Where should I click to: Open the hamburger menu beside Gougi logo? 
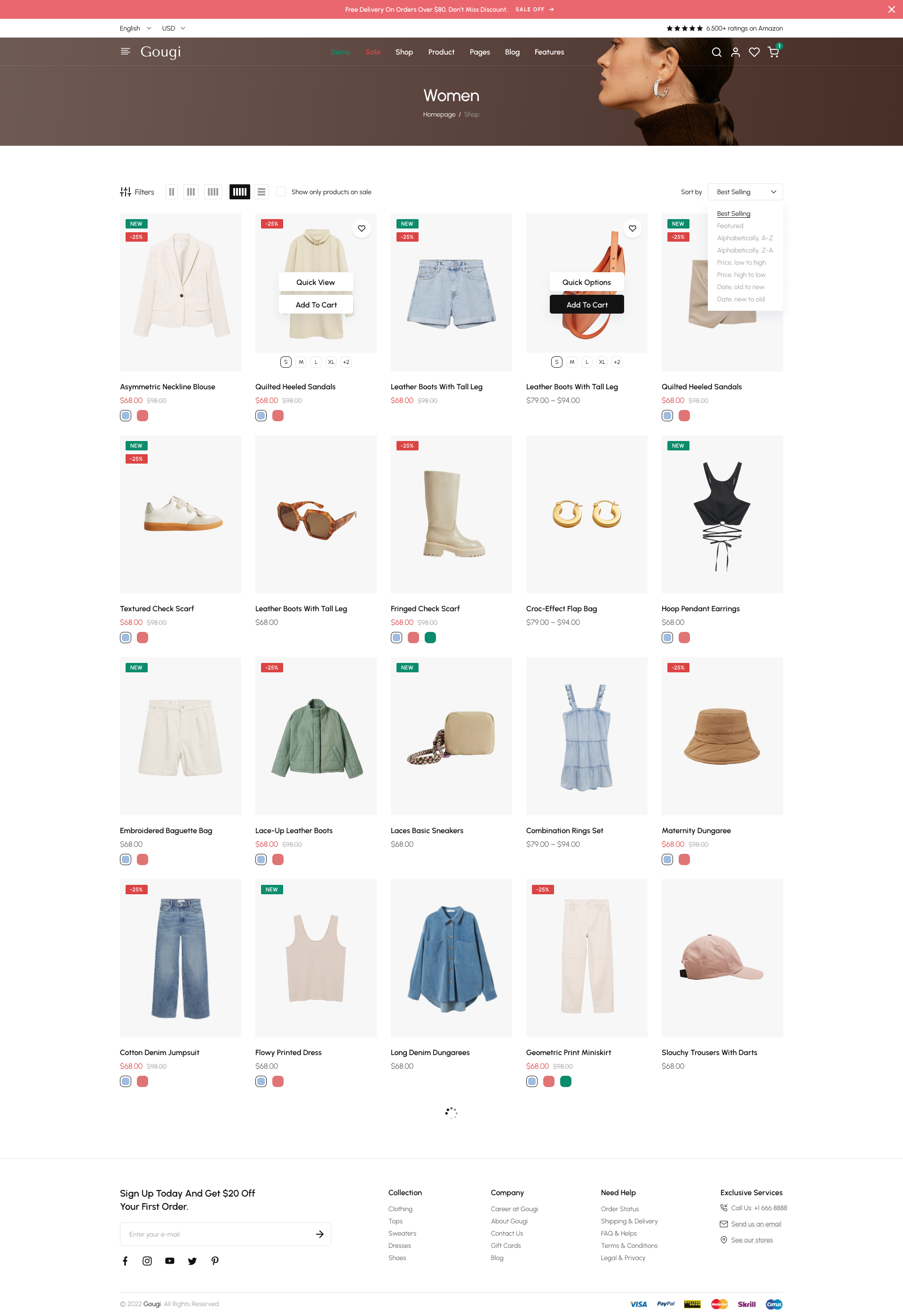(125, 52)
